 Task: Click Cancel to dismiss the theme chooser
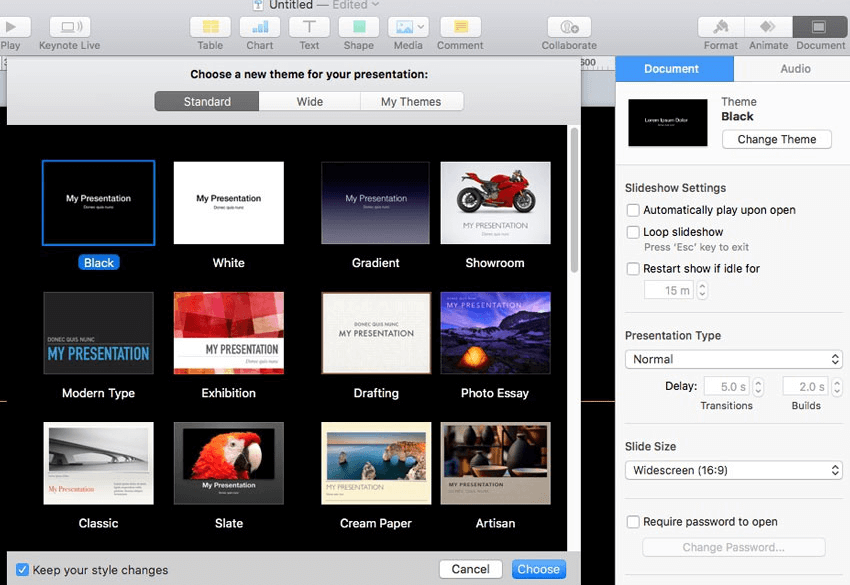470,568
